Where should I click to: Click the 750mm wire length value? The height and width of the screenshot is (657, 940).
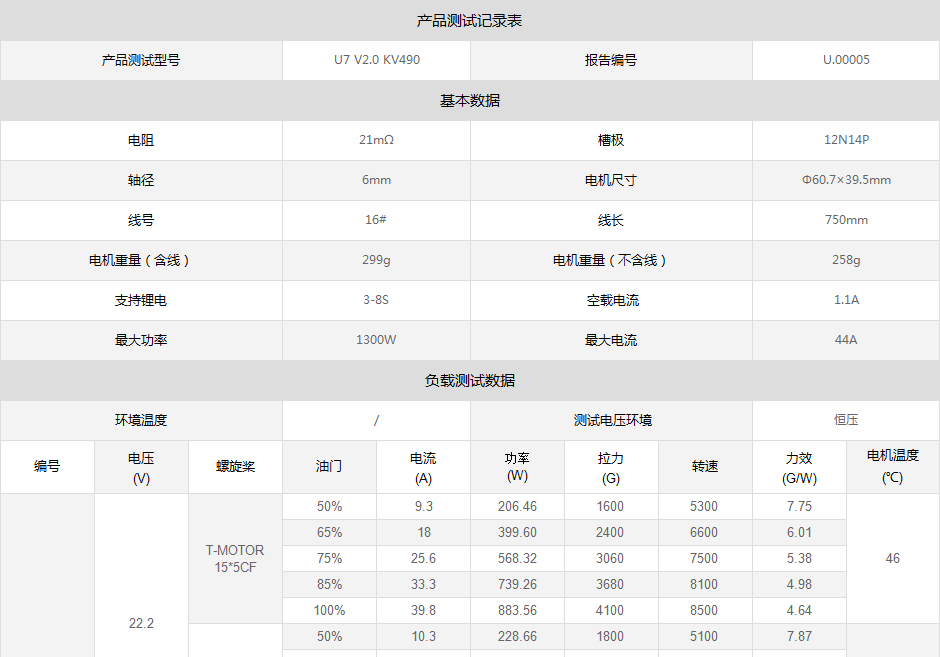point(846,220)
